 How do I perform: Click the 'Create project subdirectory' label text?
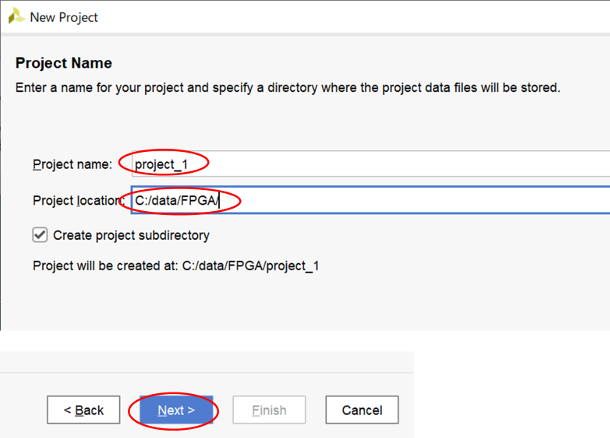tap(131, 235)
